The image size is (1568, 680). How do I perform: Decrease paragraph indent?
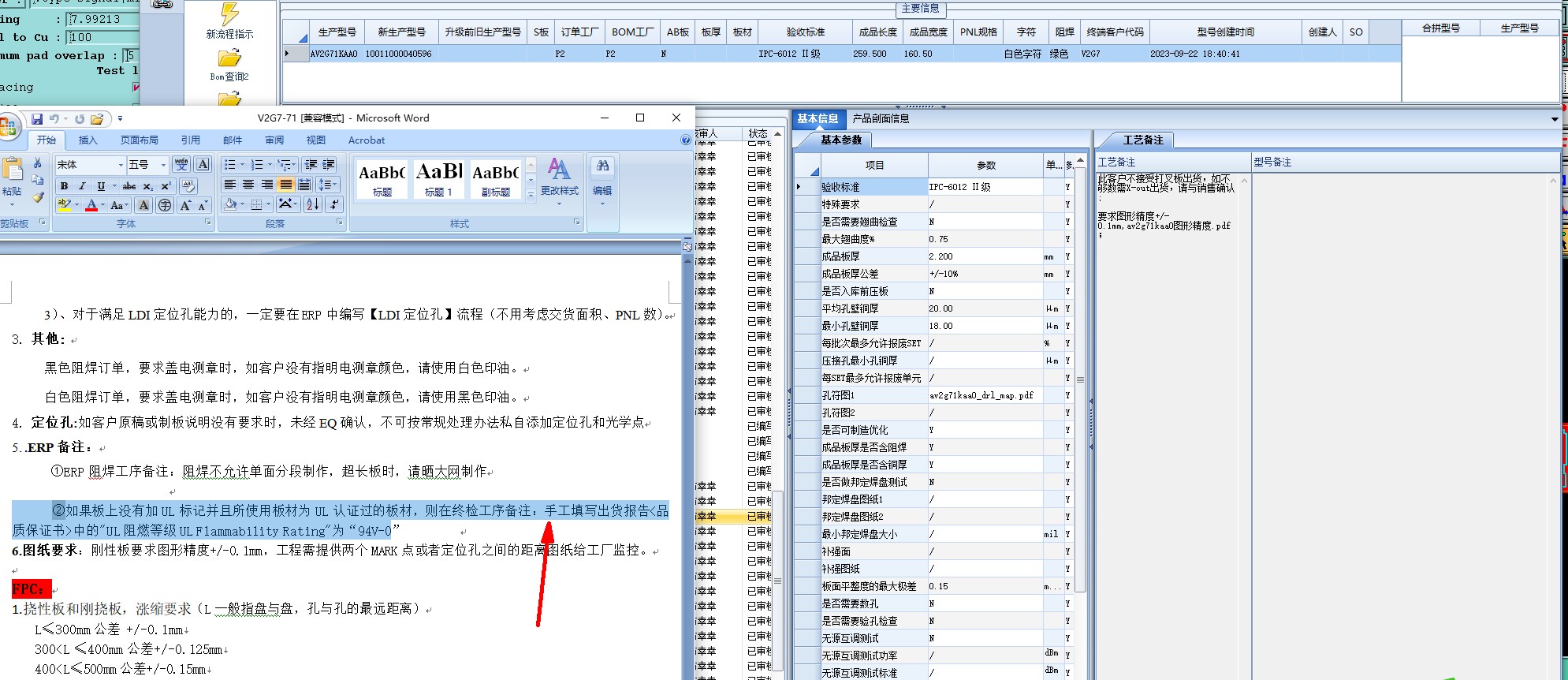coord(311,164)
